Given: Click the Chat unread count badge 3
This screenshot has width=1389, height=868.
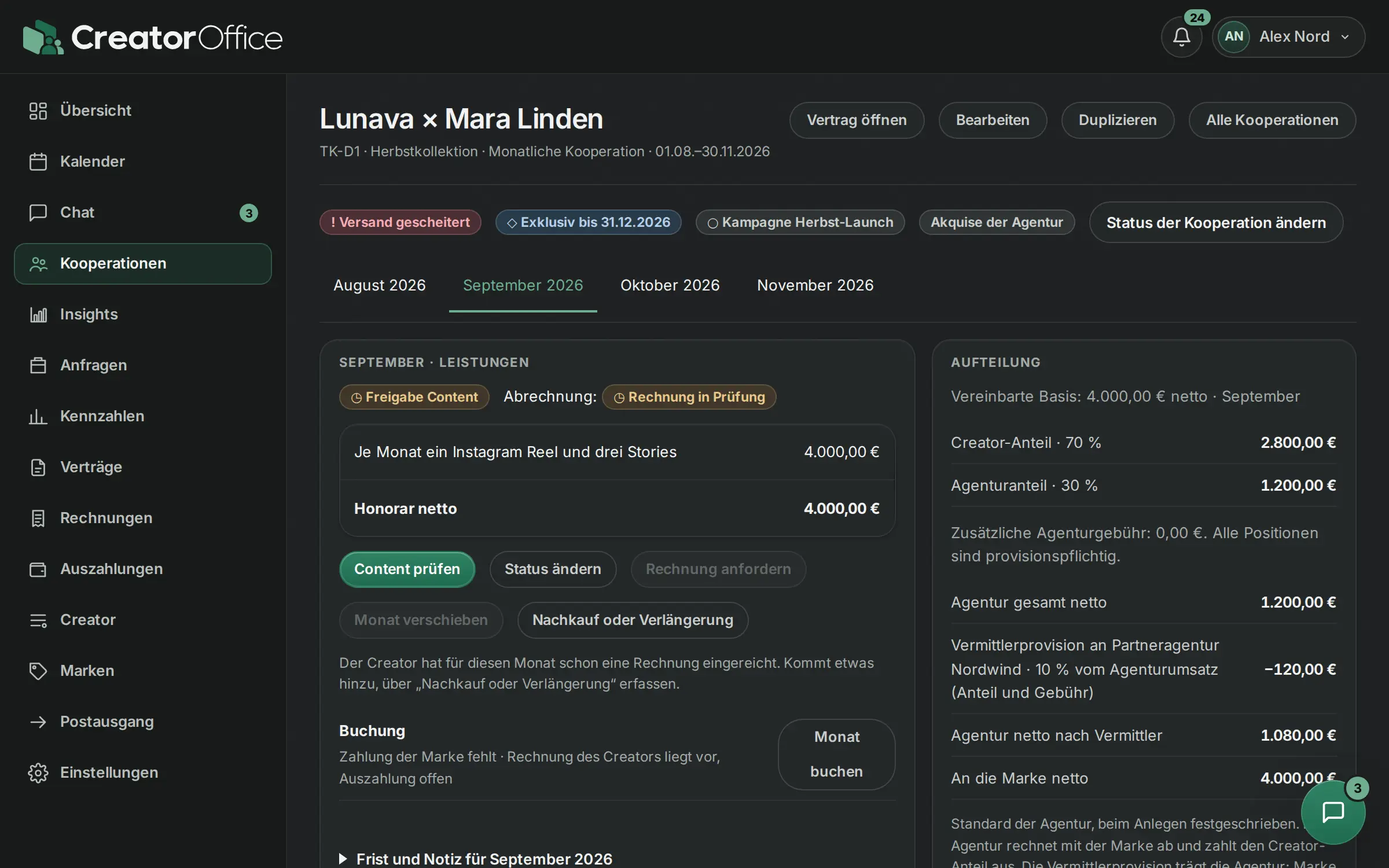Looking at the screenshot, I should tap(249, 213).
